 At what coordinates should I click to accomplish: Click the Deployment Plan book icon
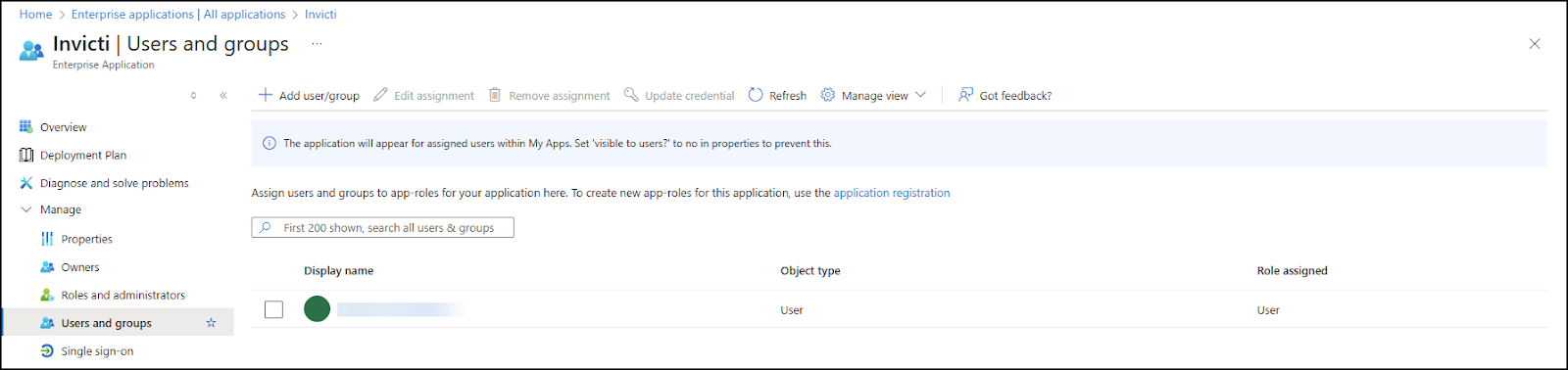tap(26, 155)
